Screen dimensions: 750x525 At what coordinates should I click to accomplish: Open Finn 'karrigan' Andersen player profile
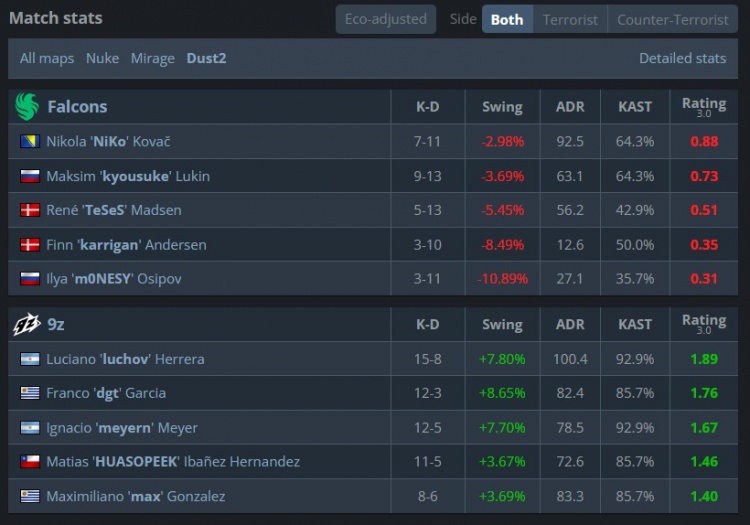pos(126,245)
